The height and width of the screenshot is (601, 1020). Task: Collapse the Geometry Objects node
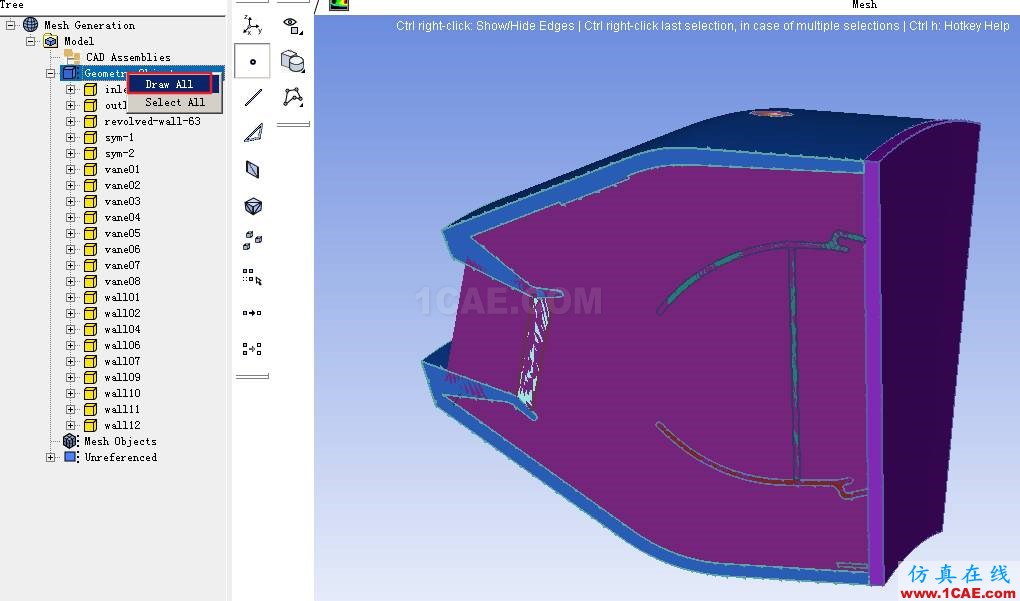pyautogui.click(x=51, y=73)
